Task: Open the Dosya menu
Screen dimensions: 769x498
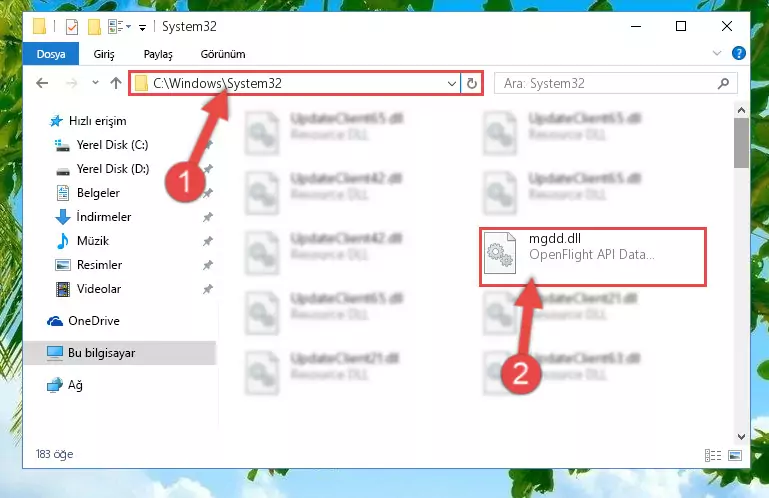Action: coord(51,54)
